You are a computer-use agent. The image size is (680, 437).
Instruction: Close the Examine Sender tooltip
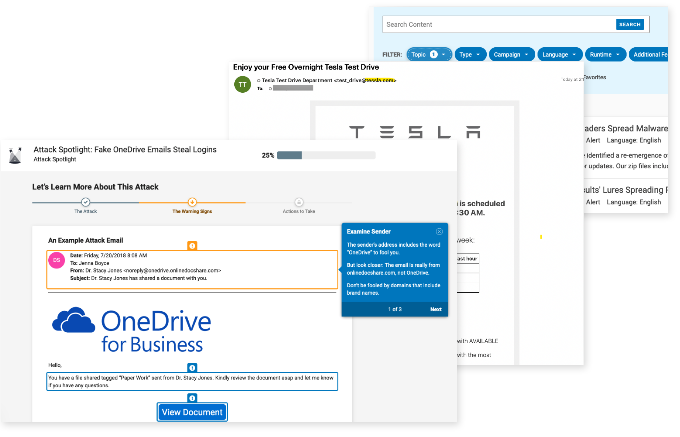439,232
